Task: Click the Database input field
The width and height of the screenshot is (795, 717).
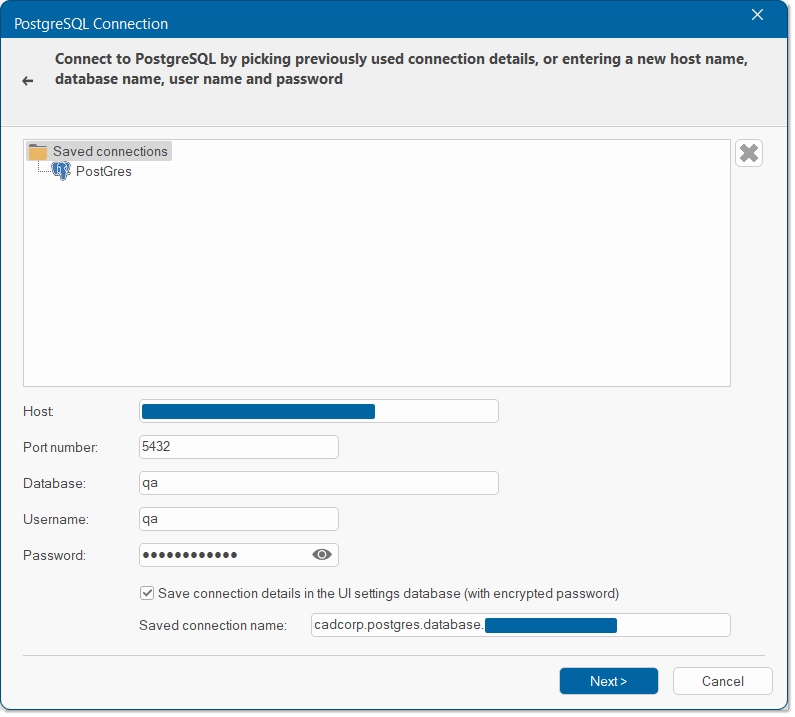Action: point(319,483)
